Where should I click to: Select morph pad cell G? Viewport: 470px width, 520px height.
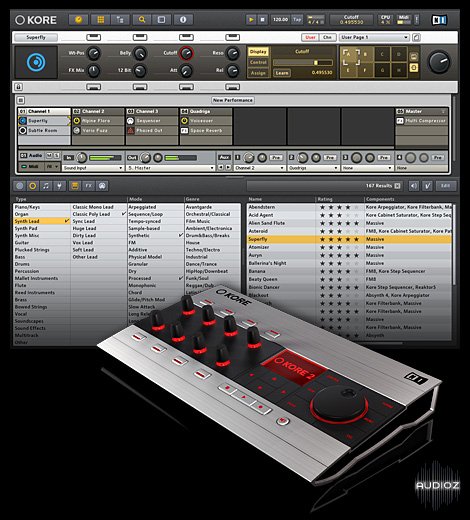click(382, 70)
